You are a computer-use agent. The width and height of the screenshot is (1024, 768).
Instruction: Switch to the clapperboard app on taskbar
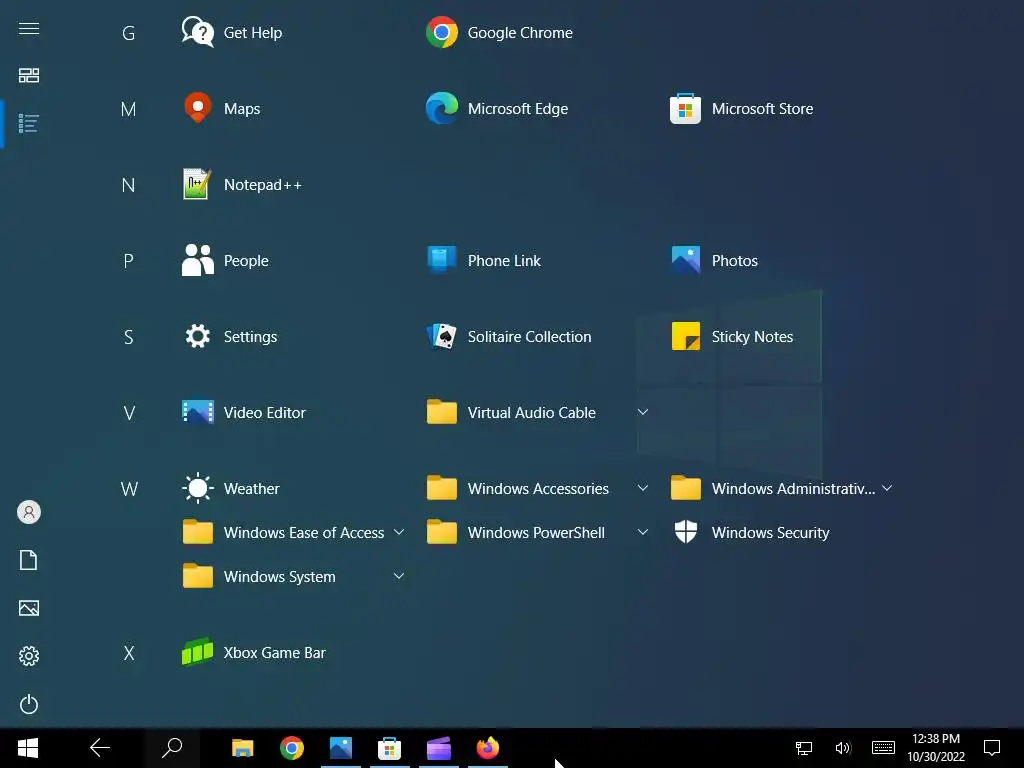coord(439,748)
